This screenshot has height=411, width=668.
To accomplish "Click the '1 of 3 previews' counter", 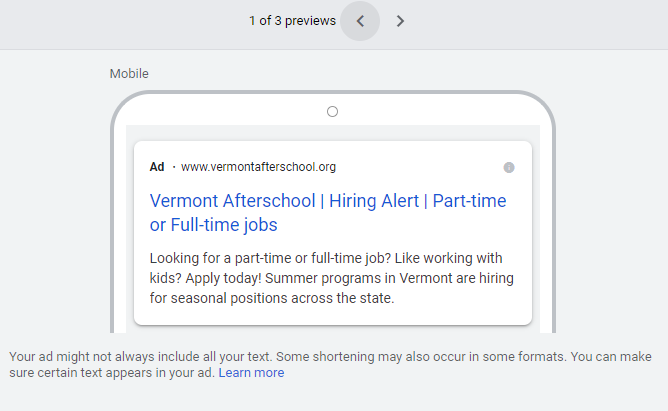I will (x=292, y=21).
